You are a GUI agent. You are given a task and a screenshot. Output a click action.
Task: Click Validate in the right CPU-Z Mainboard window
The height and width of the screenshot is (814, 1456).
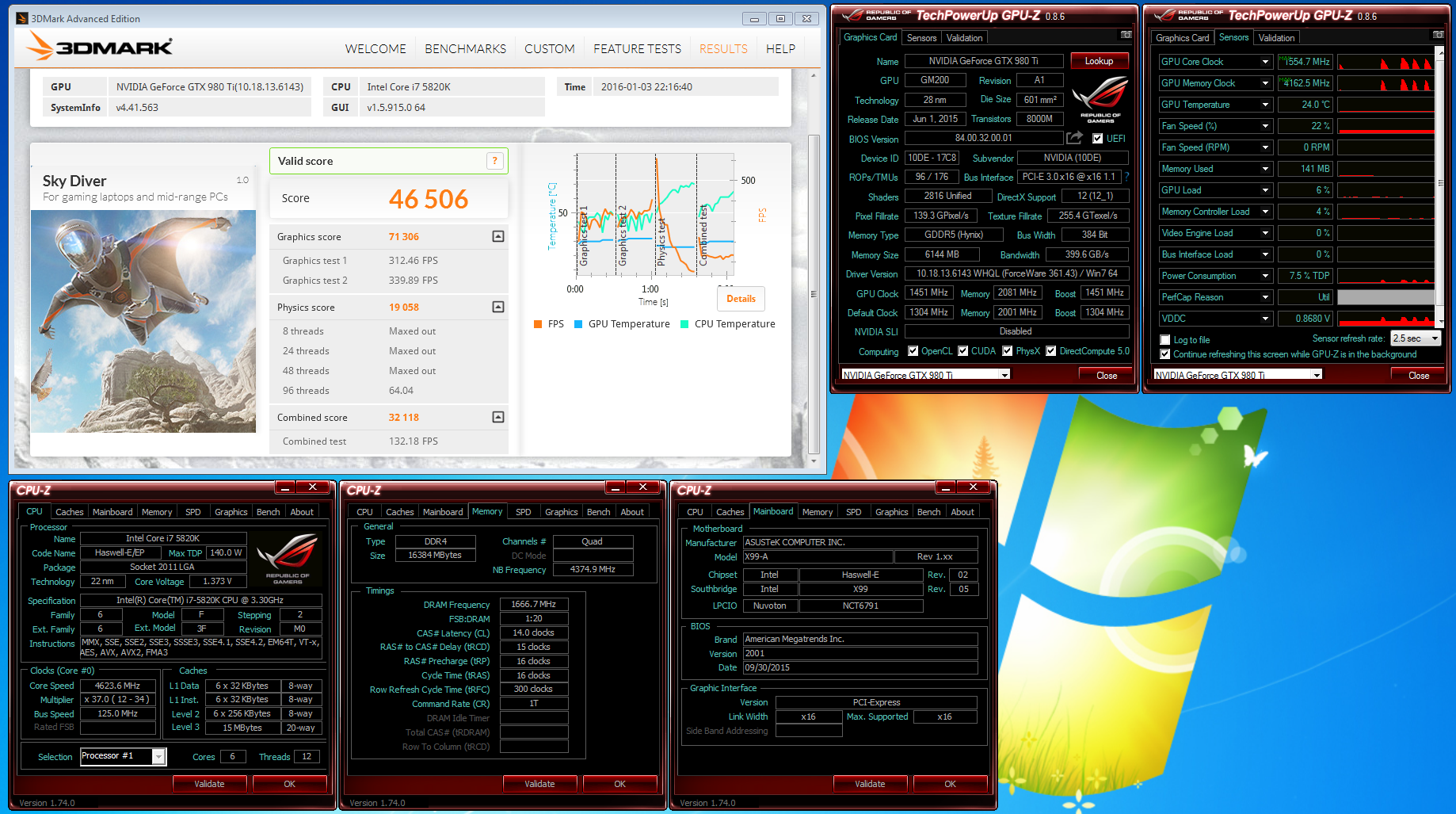pos(870,784)
